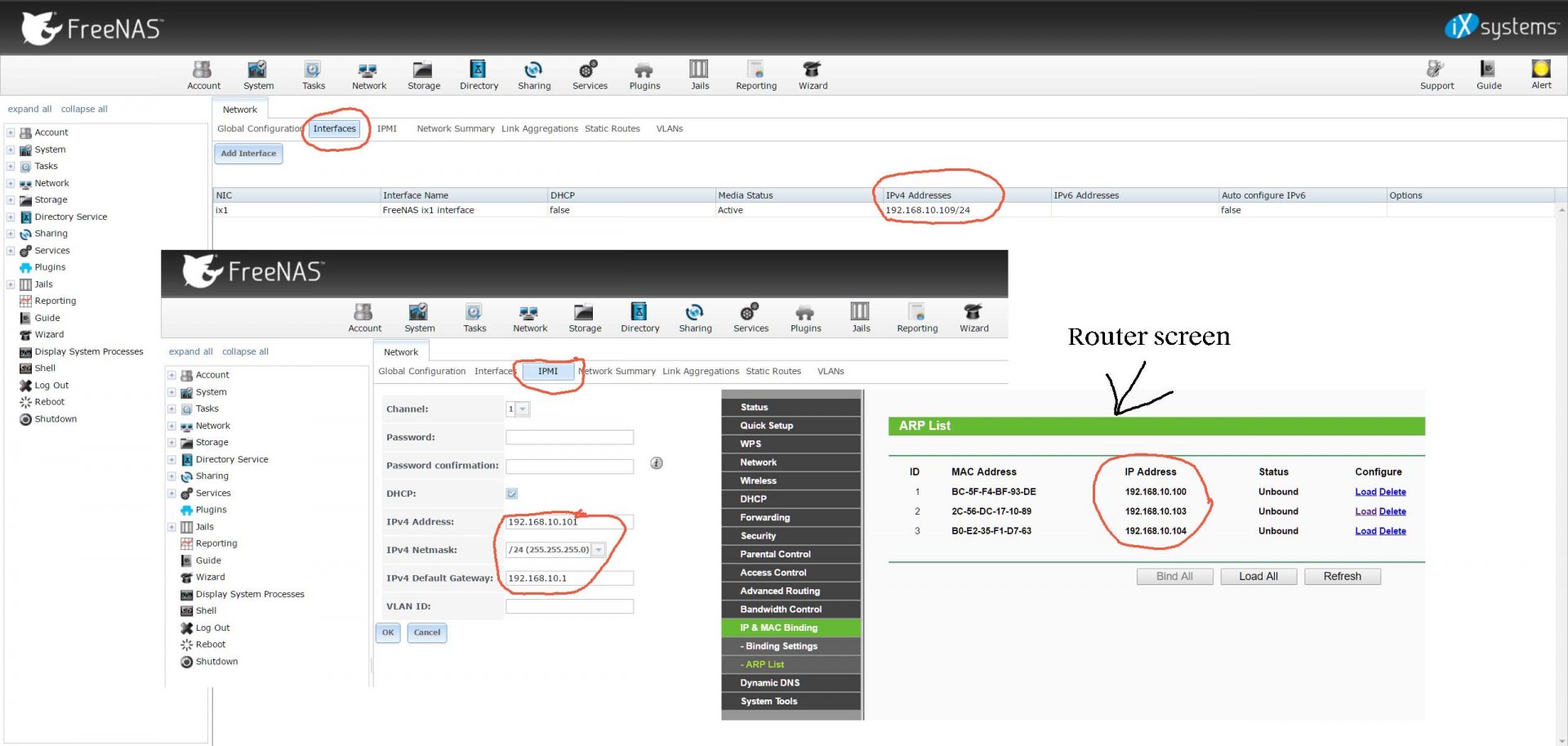Click the Password confirmation field
1568x746 pixels.
(x=569, y=466)
